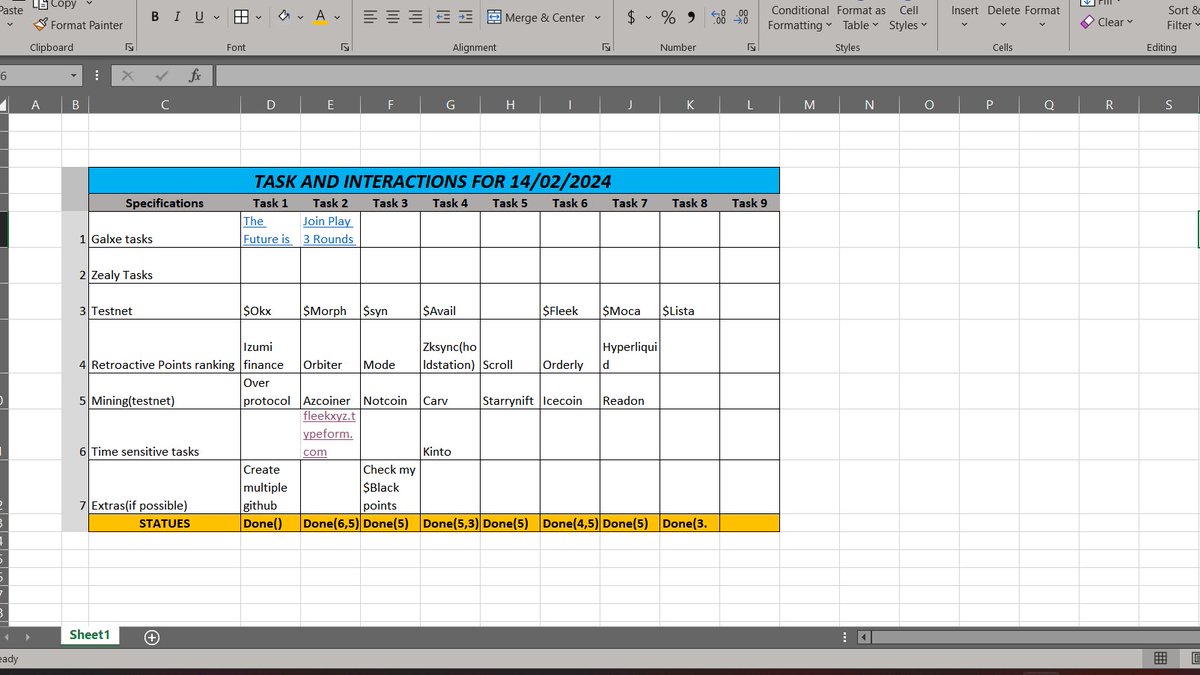The image size is (1200, 675).
Task: Select column M header
Action: click(809, 104)
